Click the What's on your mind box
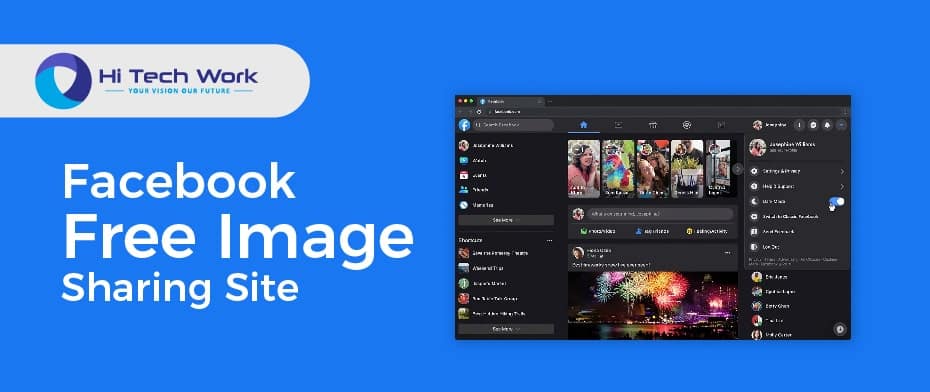This screenshot has width=930, height=392. pos(660,214)
